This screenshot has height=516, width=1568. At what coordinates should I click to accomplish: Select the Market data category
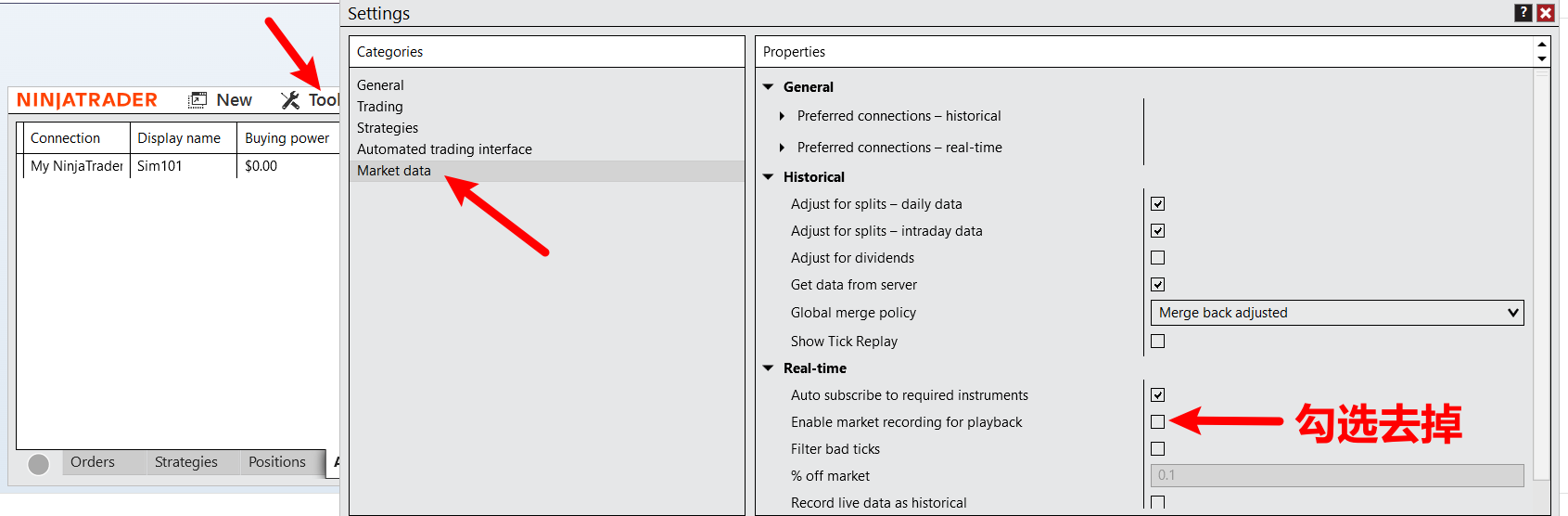[394, 171]
